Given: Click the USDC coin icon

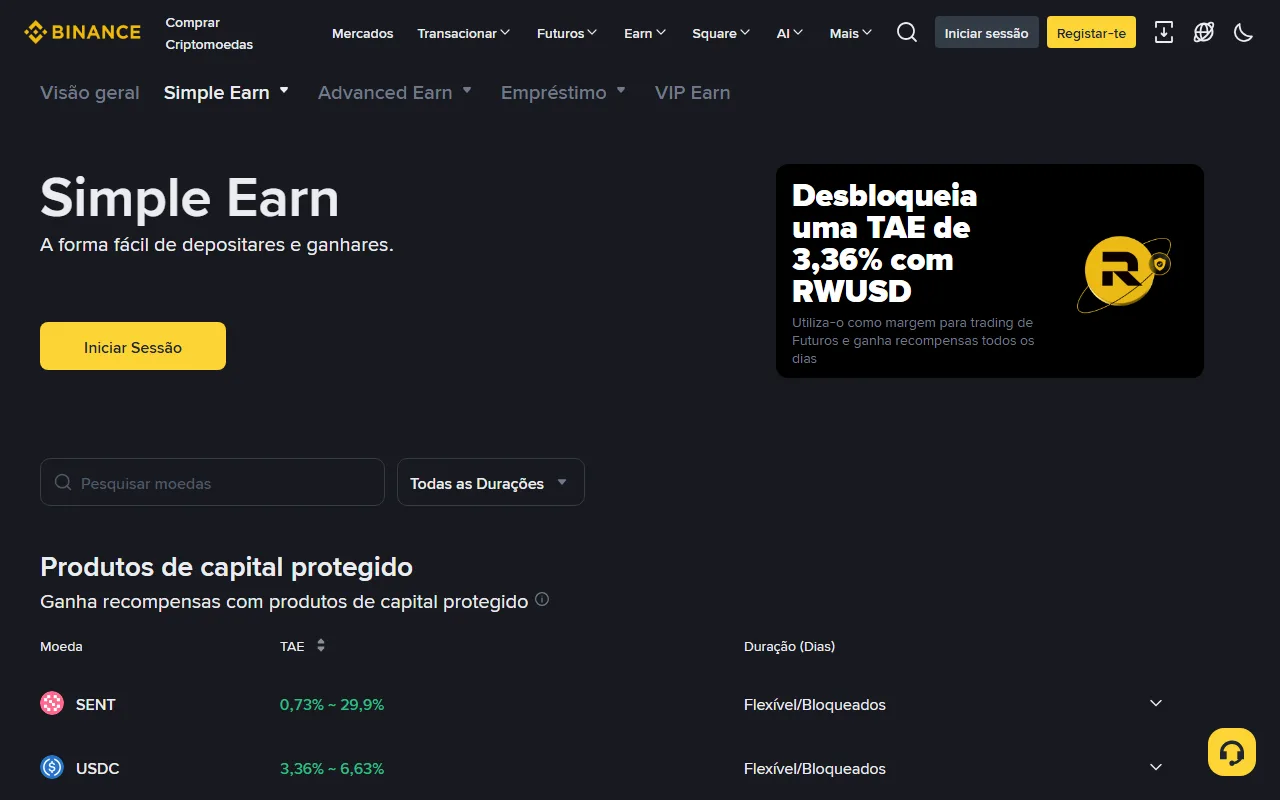Looking at the screenshot, I should click(52, 768).
